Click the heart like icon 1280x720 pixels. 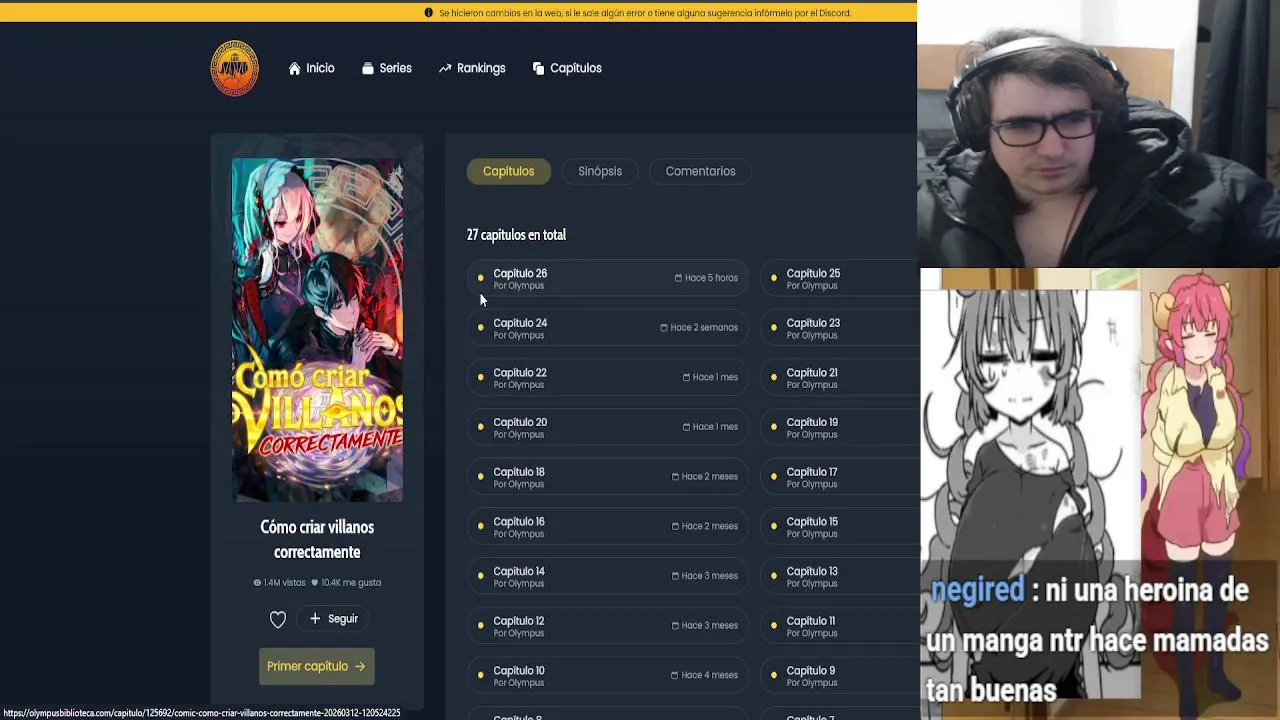pos(278,619)
